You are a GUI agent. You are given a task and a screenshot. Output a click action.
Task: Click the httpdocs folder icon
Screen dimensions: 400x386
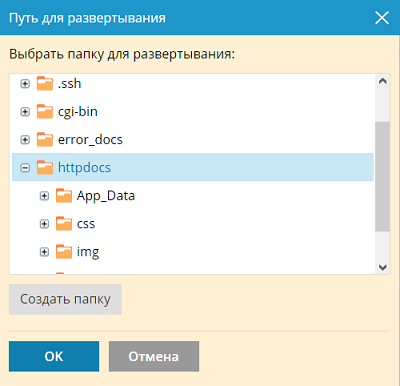(x=45, y=168)
